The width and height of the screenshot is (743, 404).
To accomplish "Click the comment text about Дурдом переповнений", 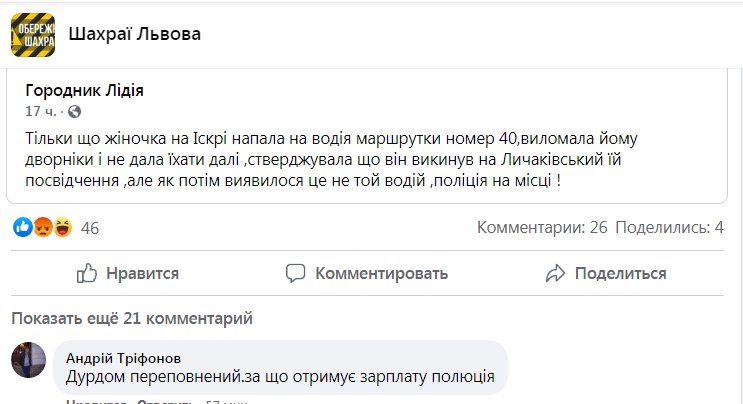I will 279,378.
